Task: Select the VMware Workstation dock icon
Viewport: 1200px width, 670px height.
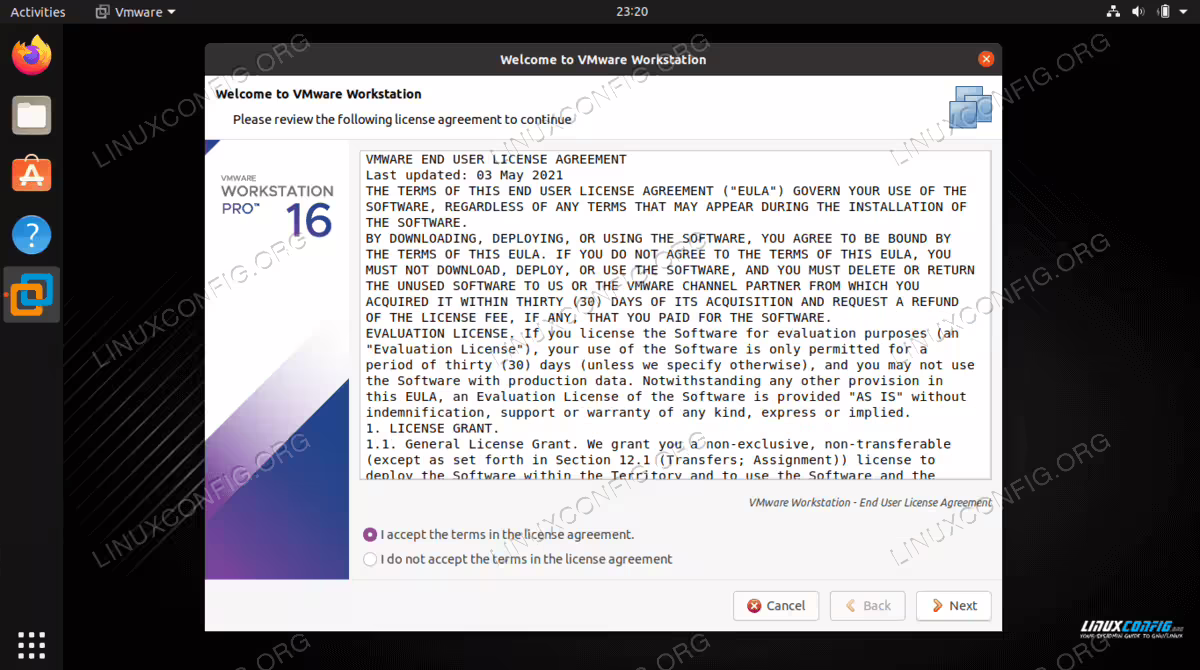Action: [32, 295]
